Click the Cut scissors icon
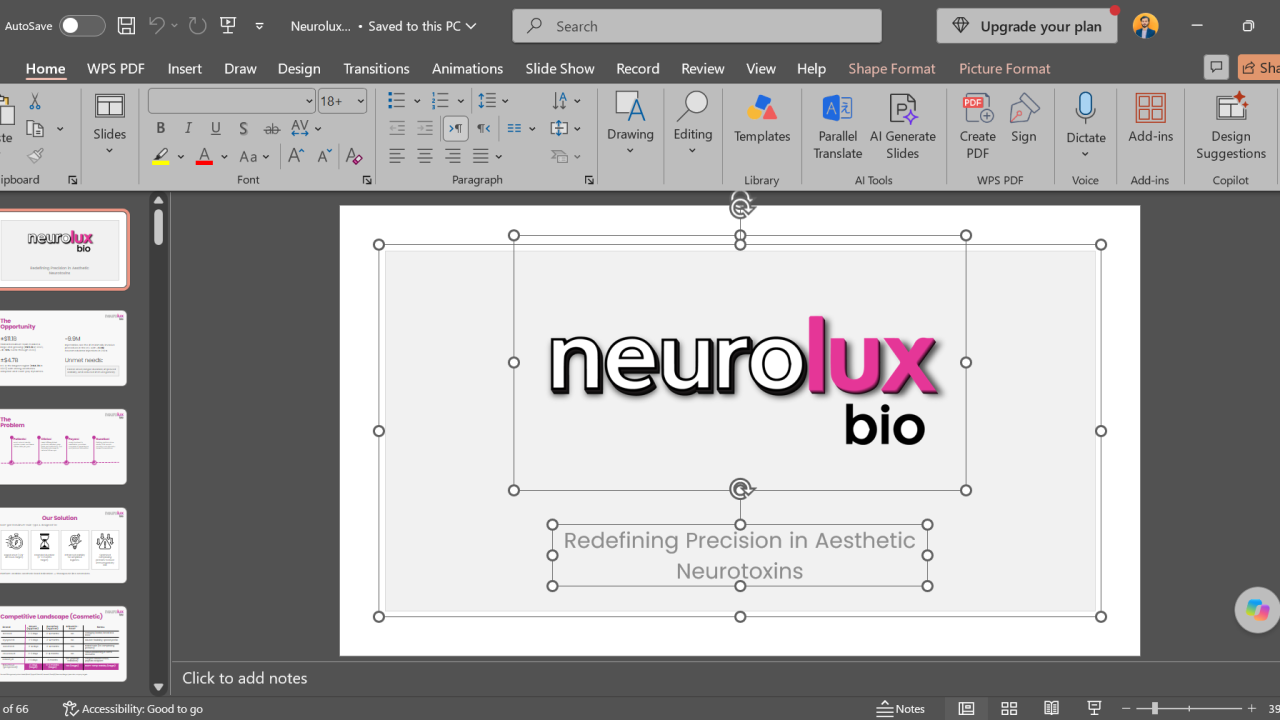Viewport: 1280px width, 720px height. (35, 102)
